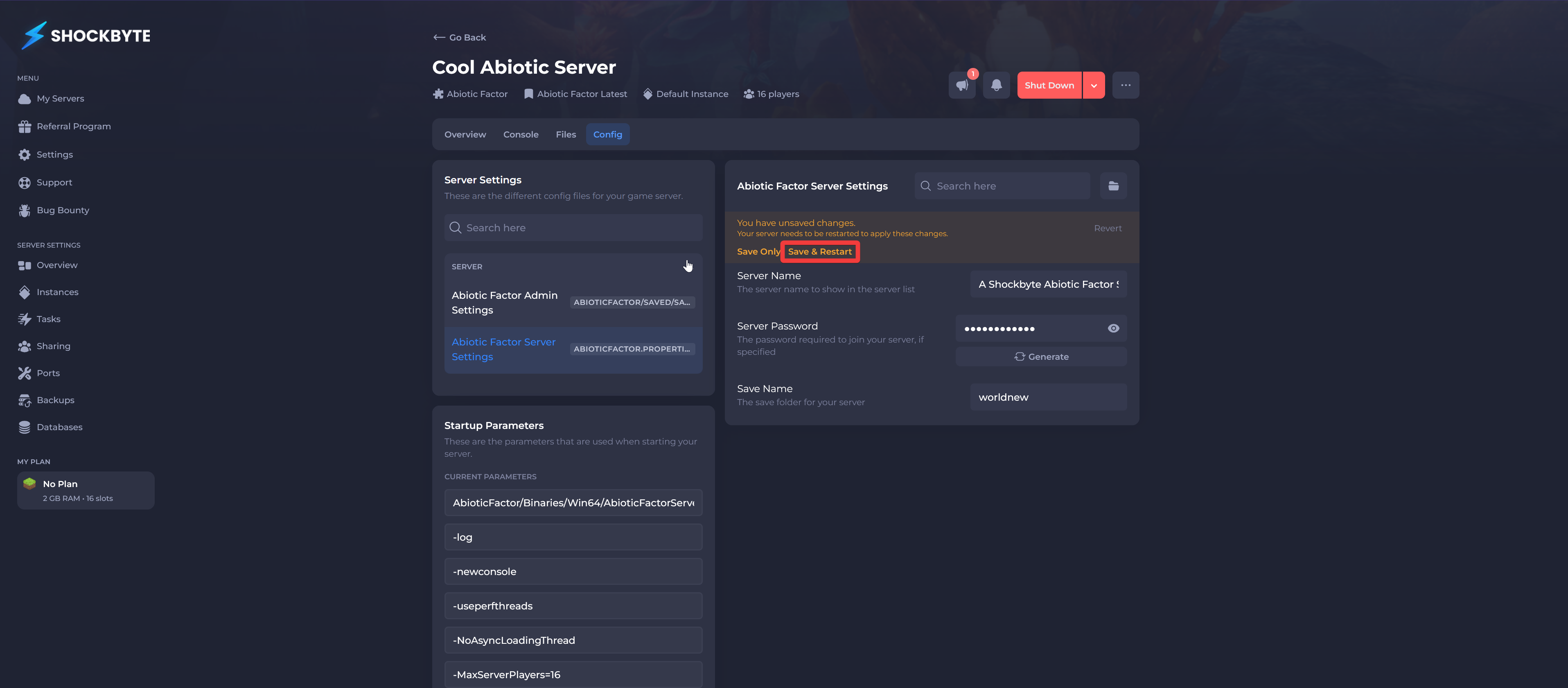The image size is (1568, 688).
Task: Click the Server Password input field
Action: [1032, 329]
